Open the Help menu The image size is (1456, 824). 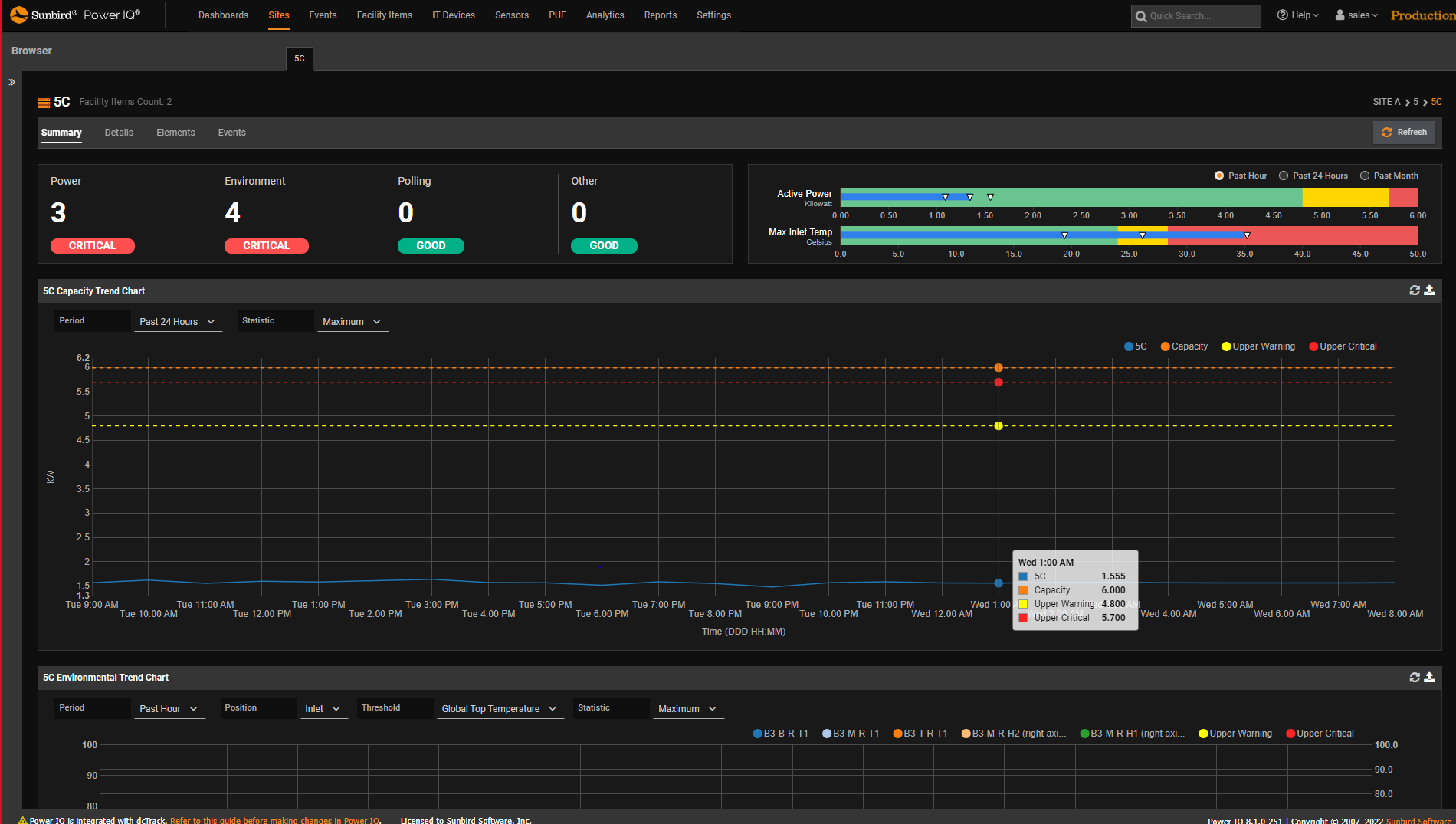click(x=1297, y=15)
